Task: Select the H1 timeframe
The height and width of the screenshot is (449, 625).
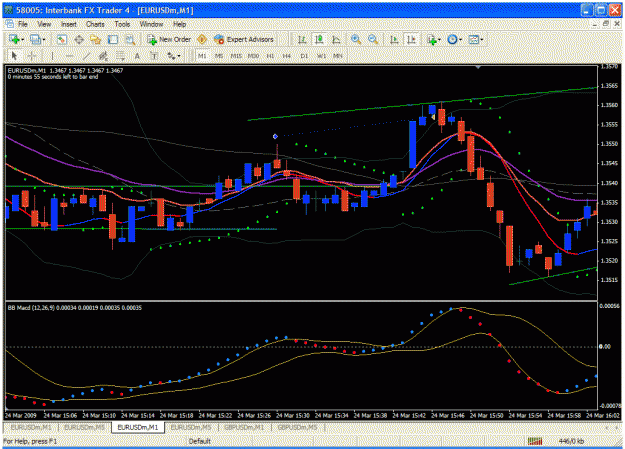Action: pos(270,56)
